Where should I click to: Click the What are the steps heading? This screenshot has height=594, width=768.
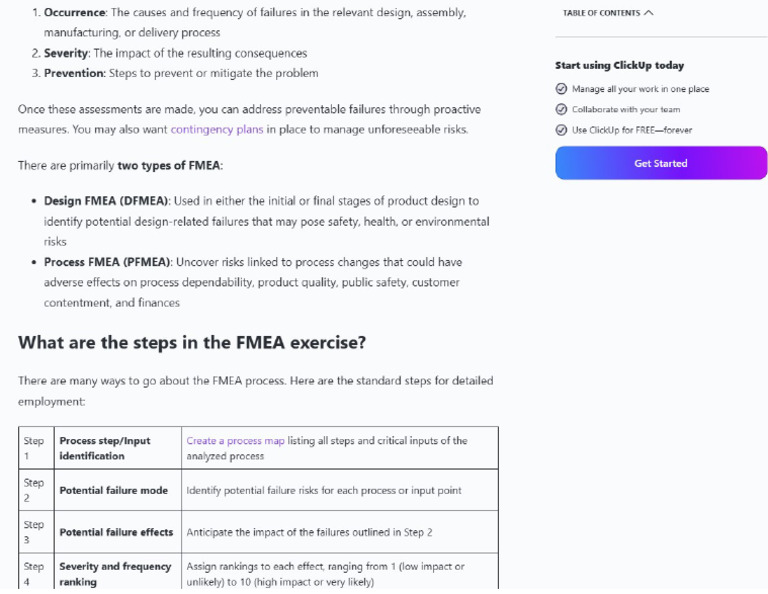[192, 342]
